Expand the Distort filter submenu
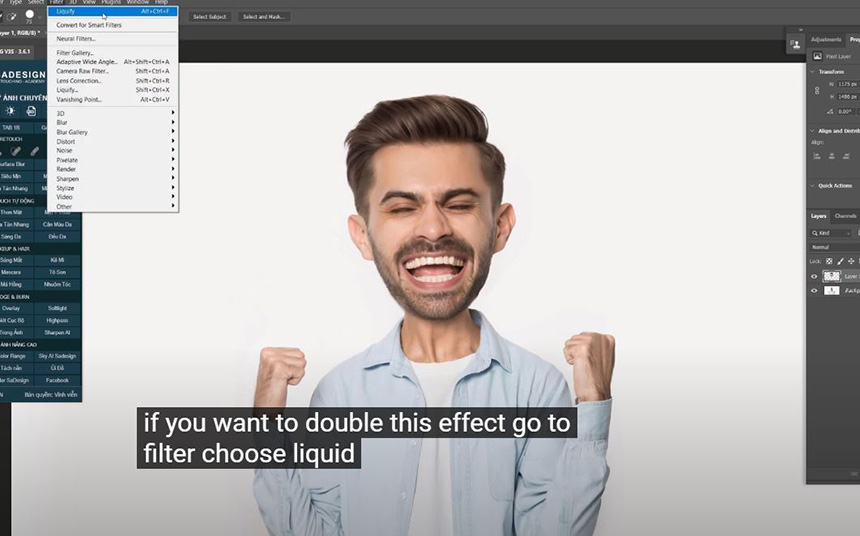The image size is (860, 536). [x=66, y=141]
